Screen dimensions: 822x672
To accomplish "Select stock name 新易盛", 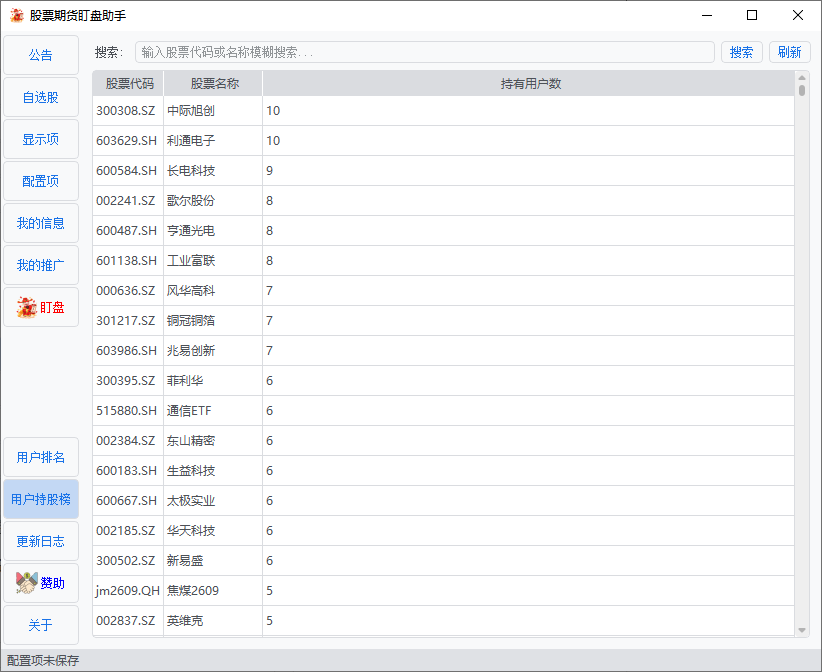I will [185, 560].
